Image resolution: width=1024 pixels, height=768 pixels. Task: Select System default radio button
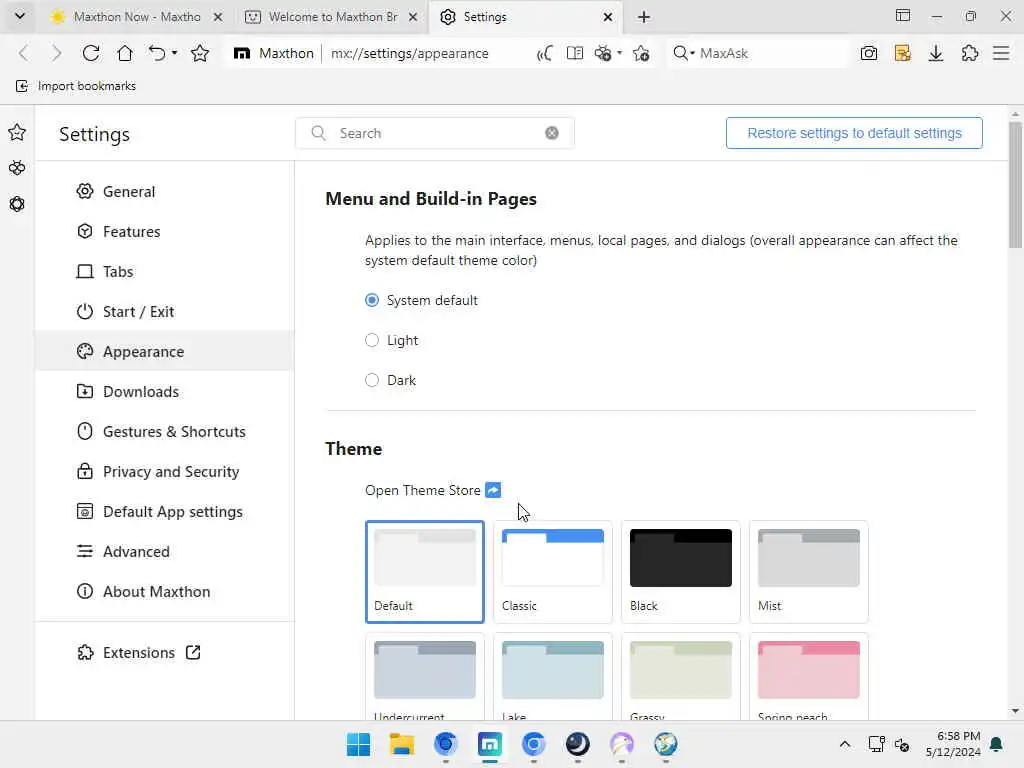pos(372,300)
